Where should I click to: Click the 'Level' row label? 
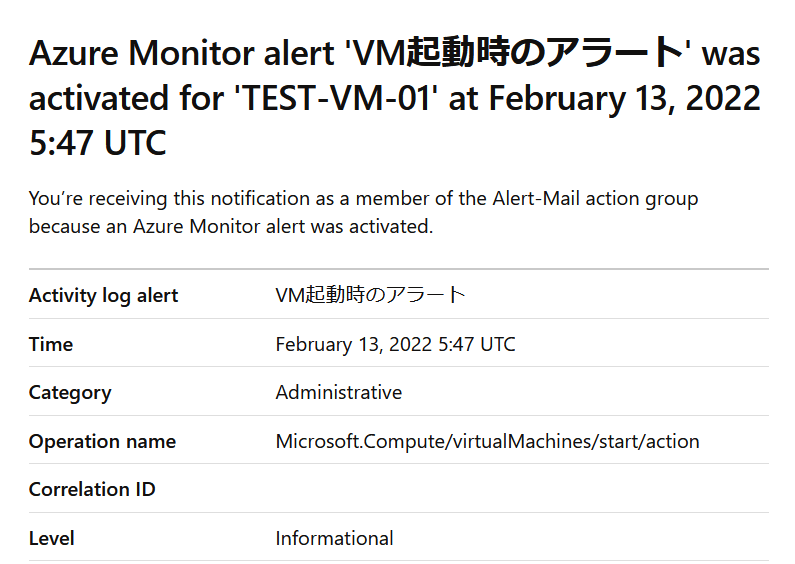tap(52, 538)
